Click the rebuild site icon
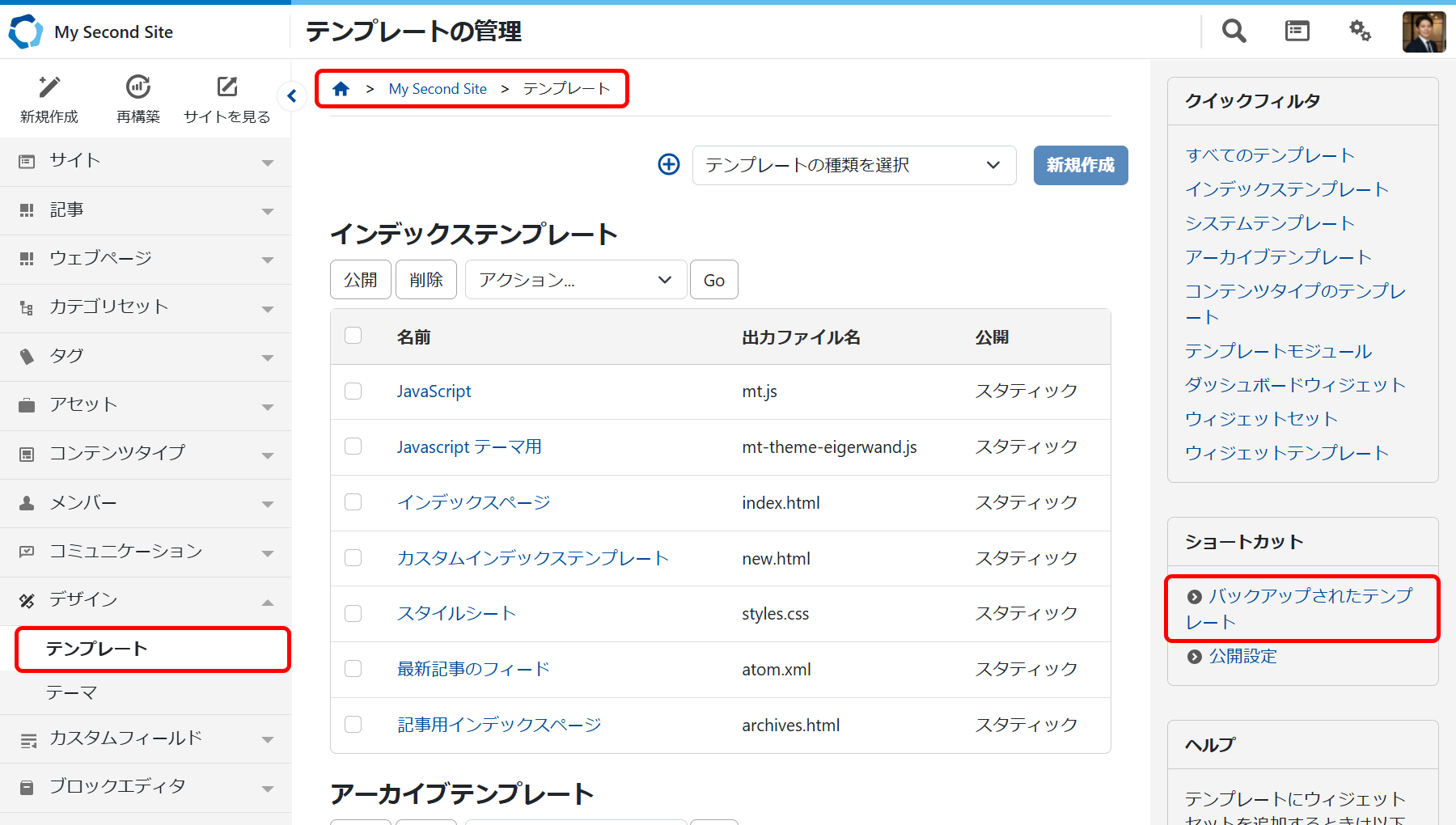 [138, 87]
